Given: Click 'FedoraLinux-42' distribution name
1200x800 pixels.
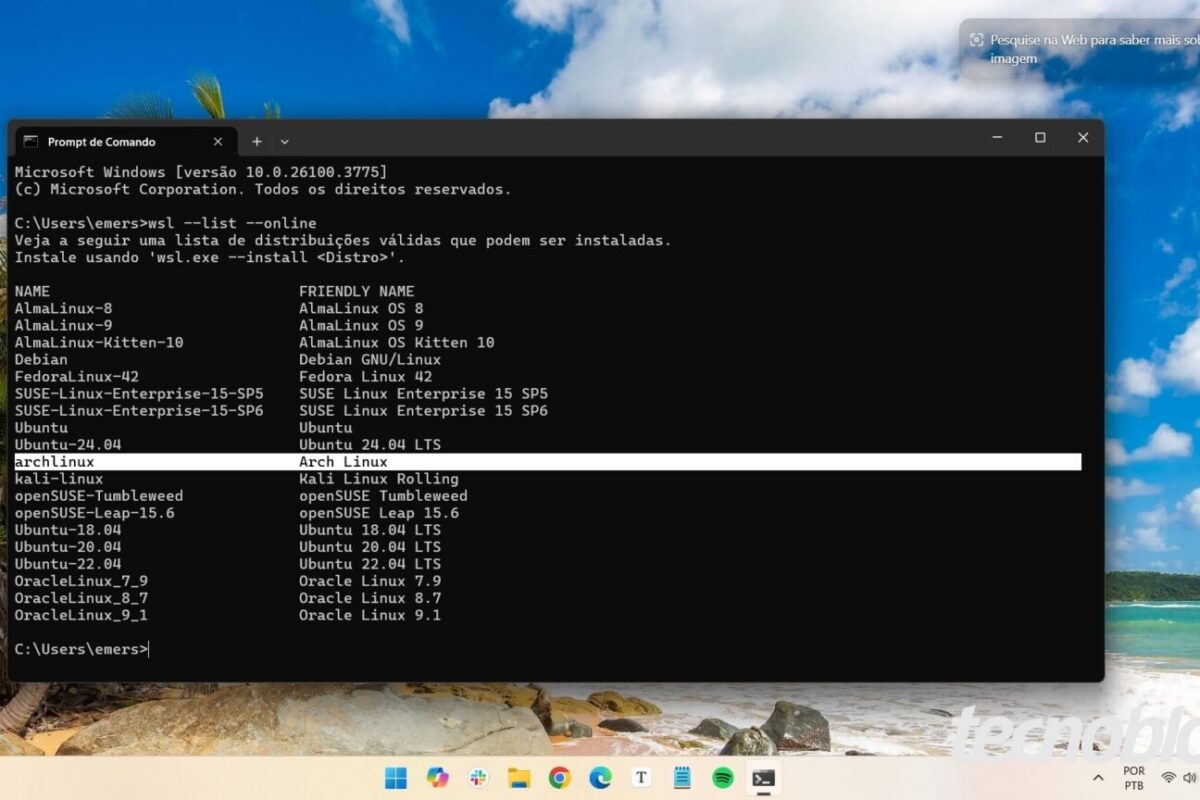Looking at the screenshot, I should pyautogui.click(x=76, y=377).
